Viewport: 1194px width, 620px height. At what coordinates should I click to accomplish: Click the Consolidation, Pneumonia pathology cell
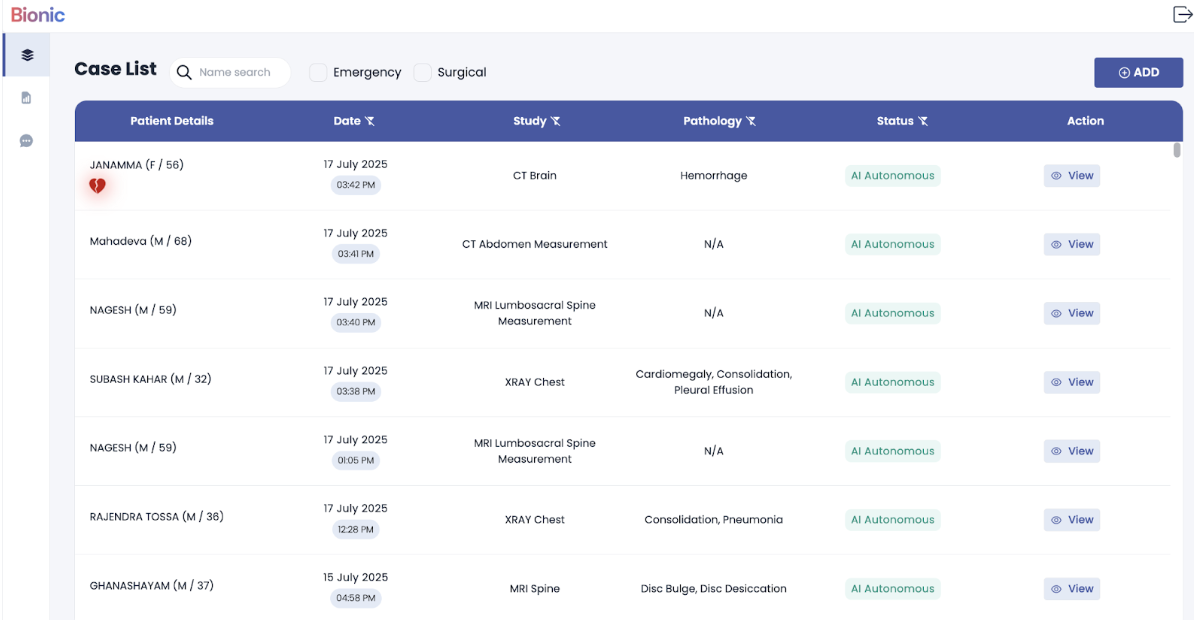pos(714,519)
